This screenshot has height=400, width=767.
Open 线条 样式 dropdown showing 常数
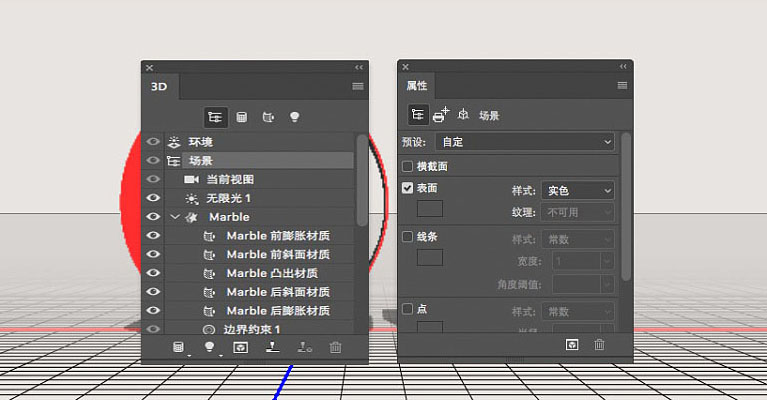coord(578,239)
